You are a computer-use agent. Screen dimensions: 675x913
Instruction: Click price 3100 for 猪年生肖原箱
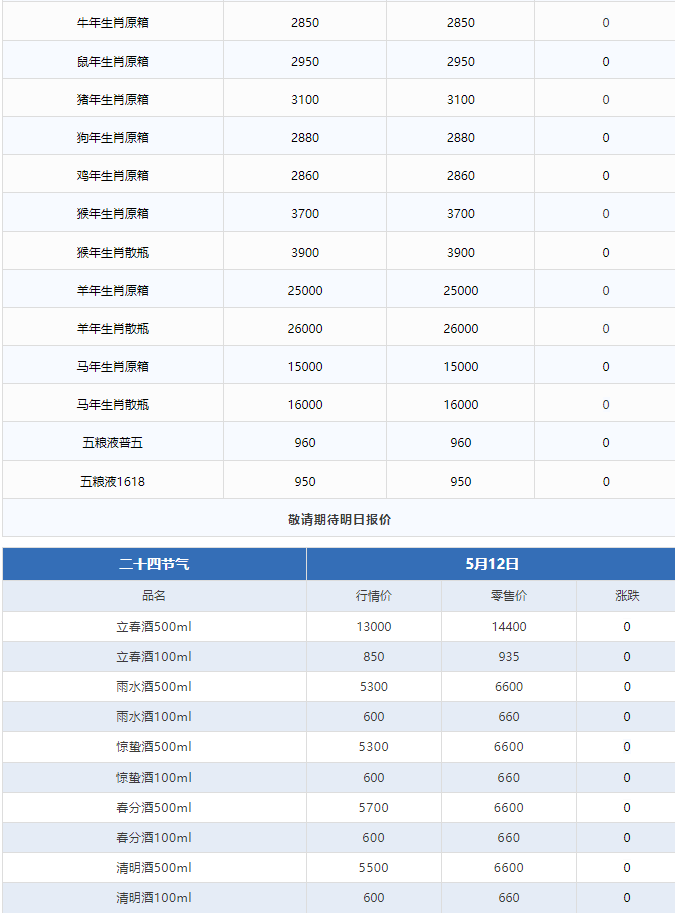[305, 100]
